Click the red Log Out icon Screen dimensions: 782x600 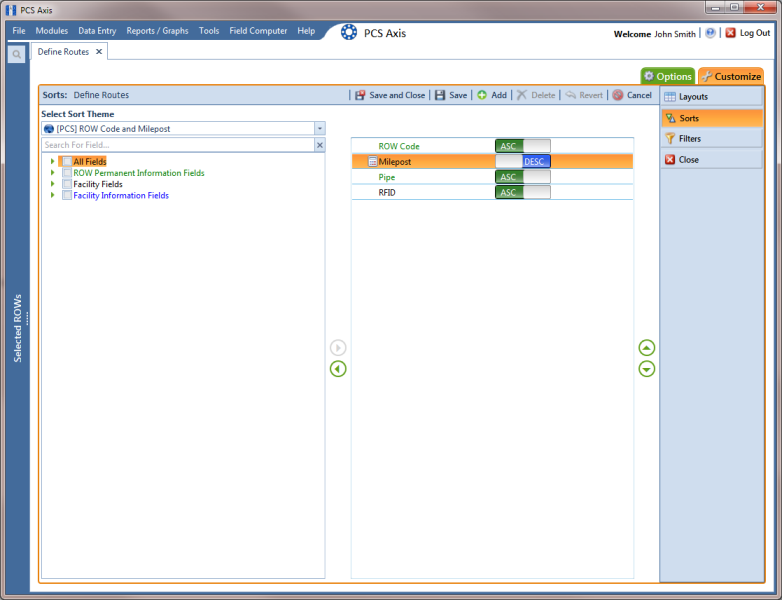coord(731,33)
